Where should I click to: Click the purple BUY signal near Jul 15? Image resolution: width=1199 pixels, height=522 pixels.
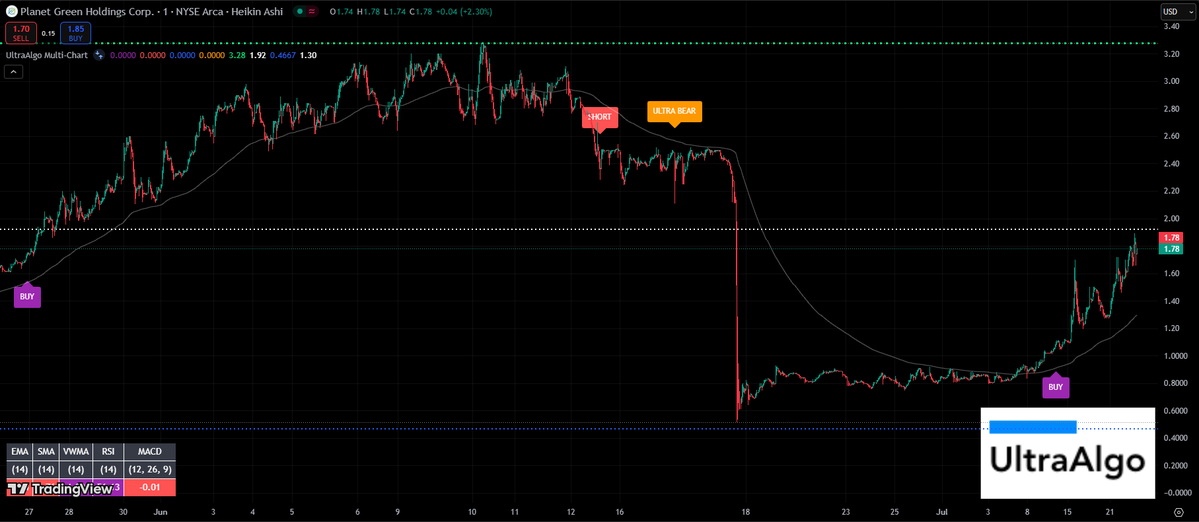pos(1055,387)
